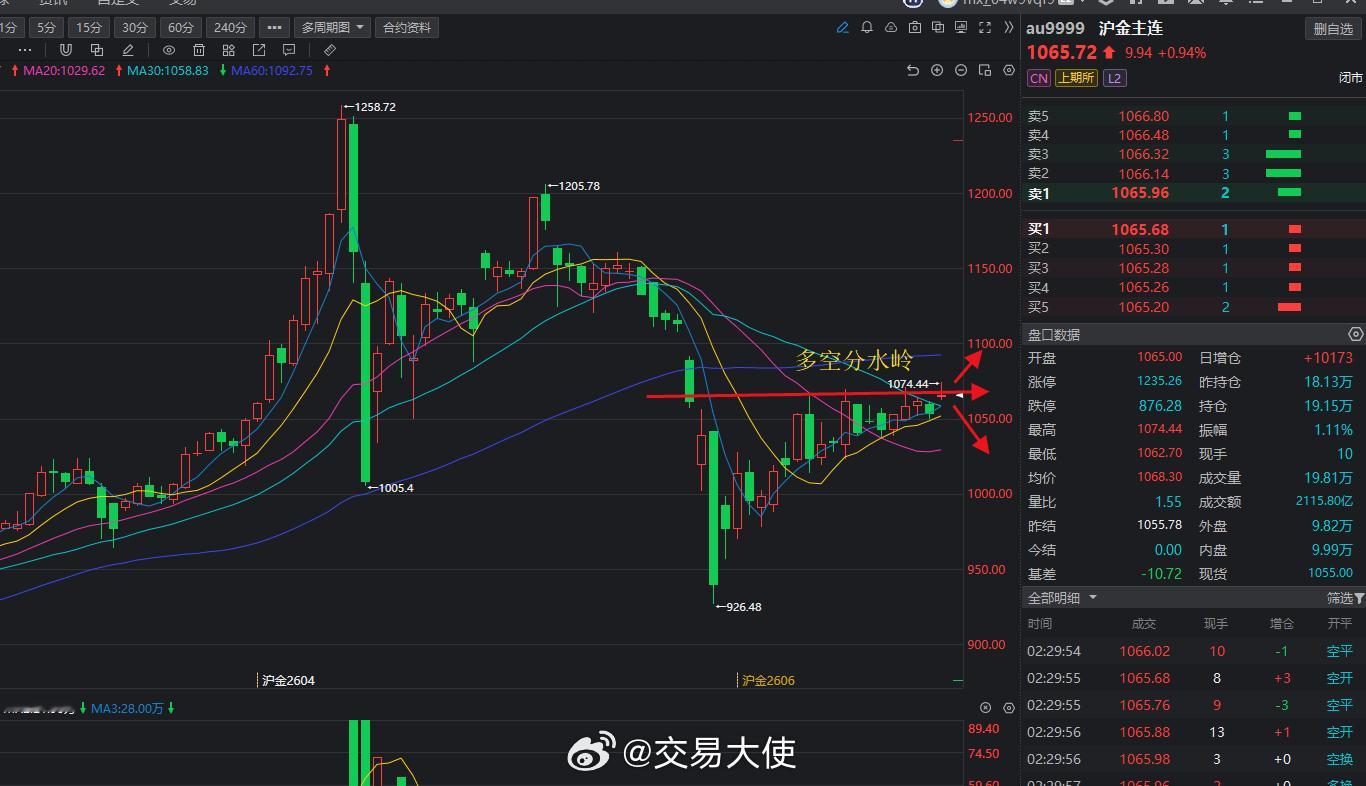This screenshot has width=1366, height=786.
Task: Open the 多周期图 dropdown
Action: pos(332,27)
